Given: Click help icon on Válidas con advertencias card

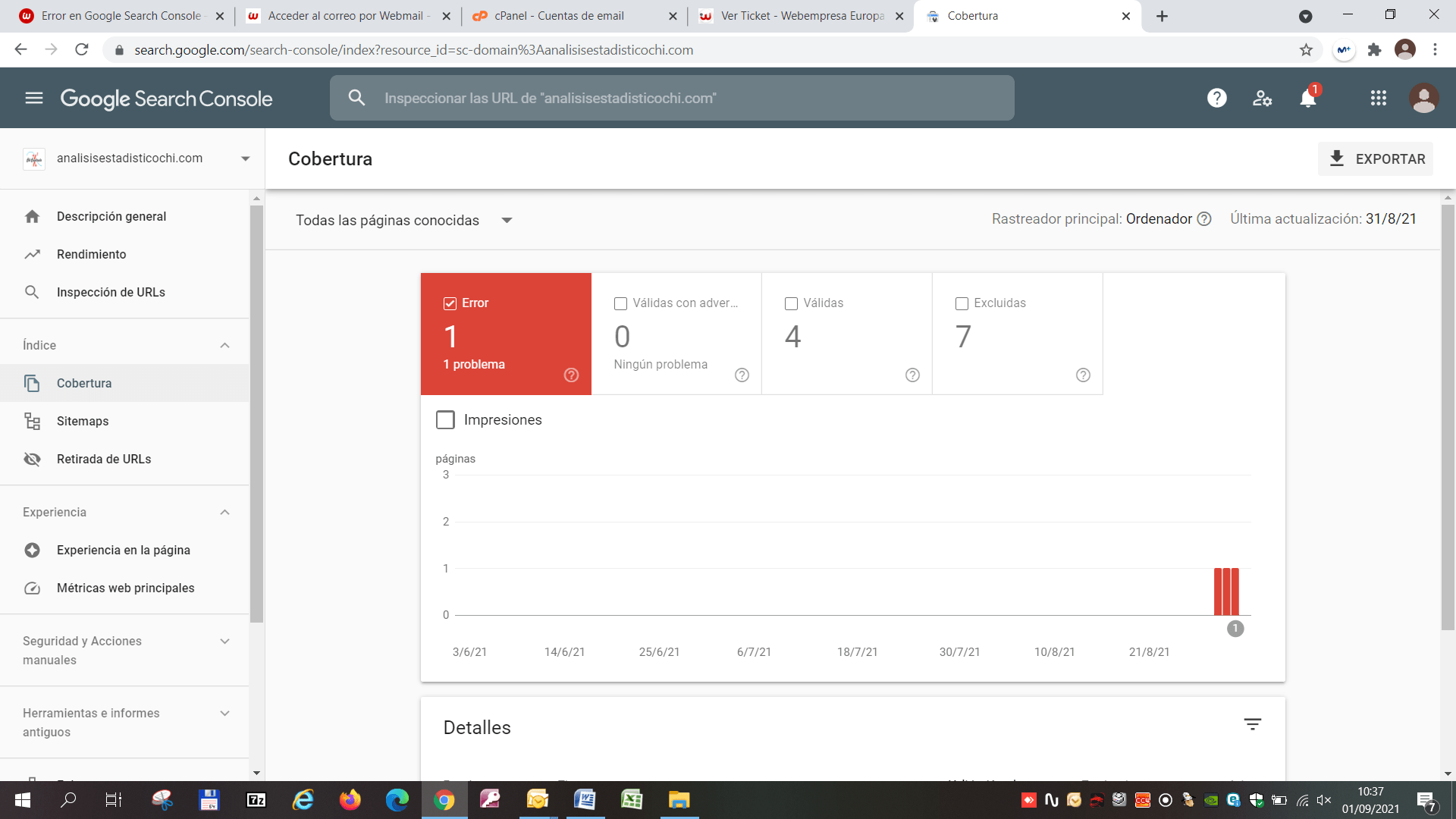Looking at the screenshot, I should coord(742,375).
